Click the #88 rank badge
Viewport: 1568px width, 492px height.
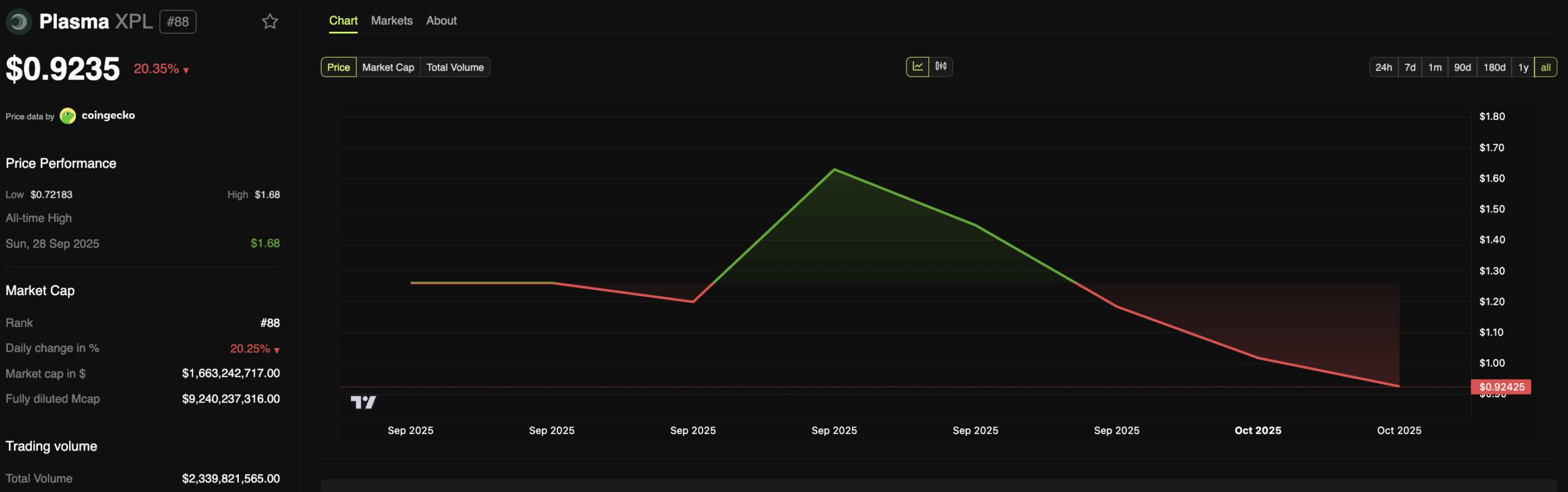178,22
